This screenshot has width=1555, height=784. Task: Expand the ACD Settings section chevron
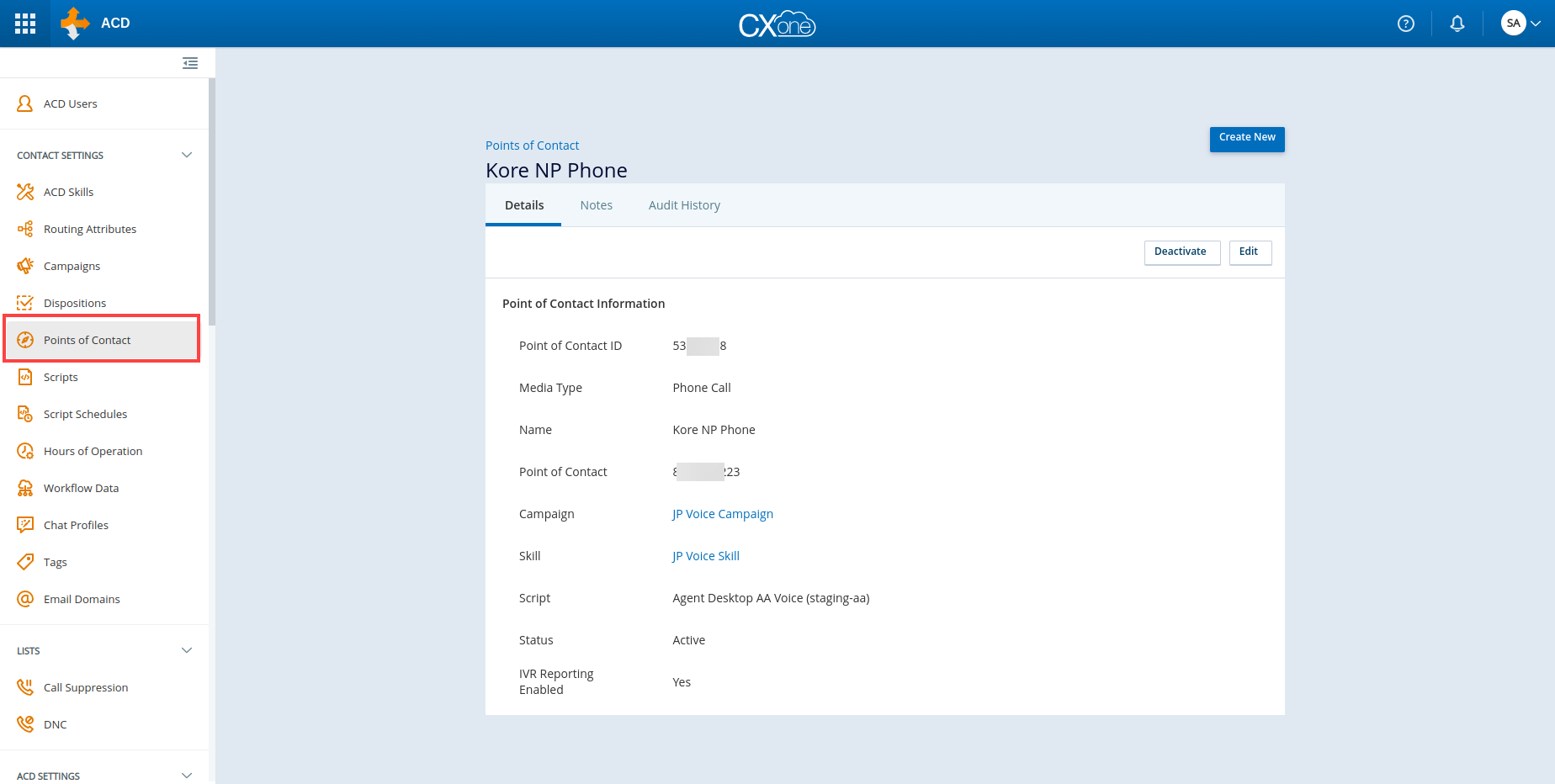(187, 776)
